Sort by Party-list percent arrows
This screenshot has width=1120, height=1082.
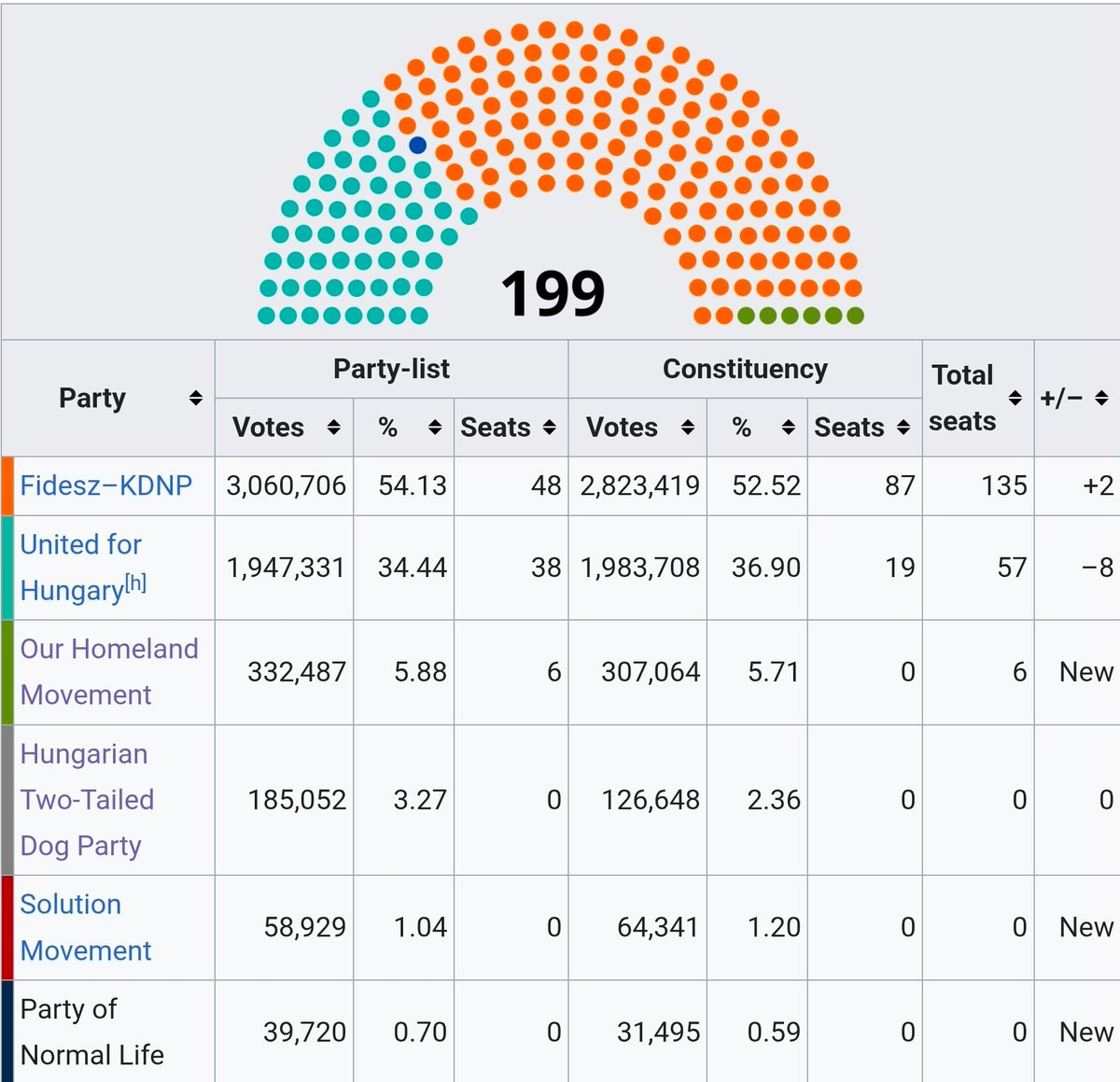pos(435,428)
